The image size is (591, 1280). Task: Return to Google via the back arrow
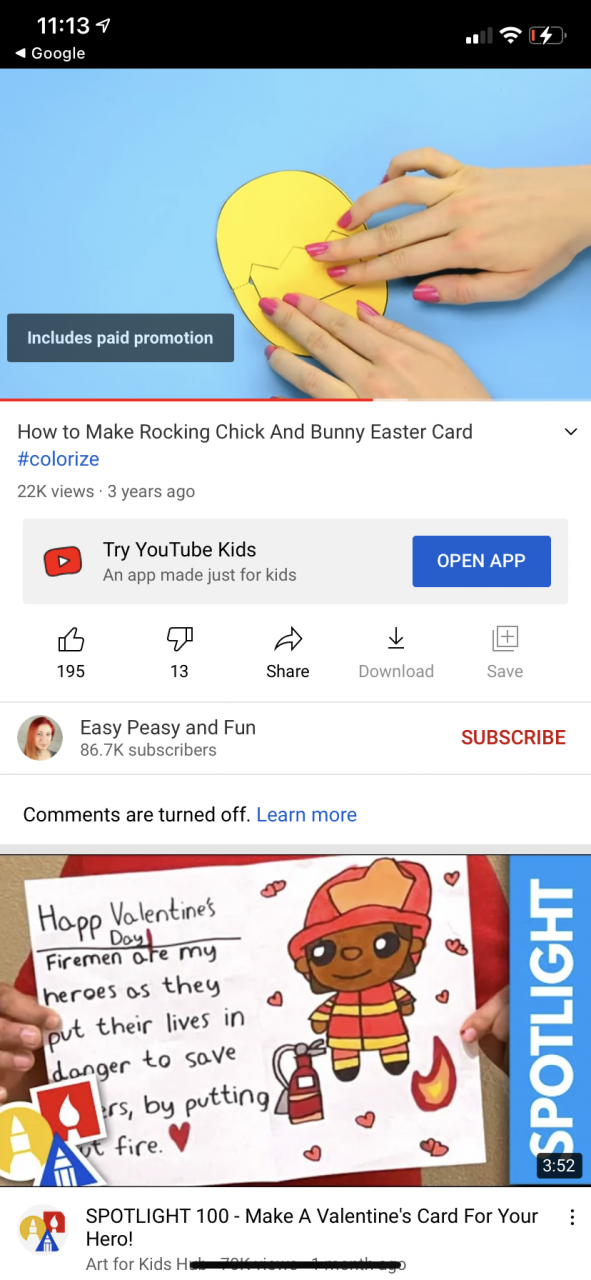50,53
